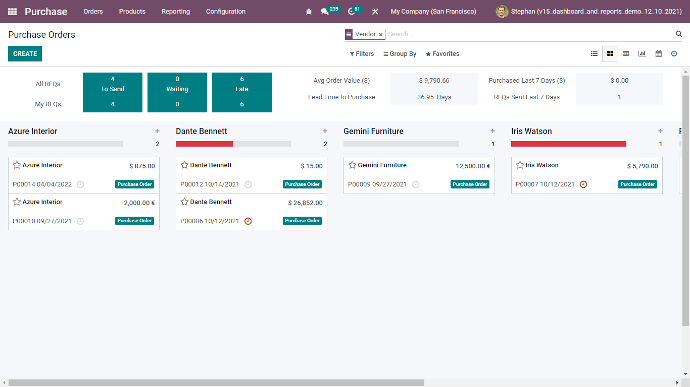Click the search magnifier icon

click(679, 34)
